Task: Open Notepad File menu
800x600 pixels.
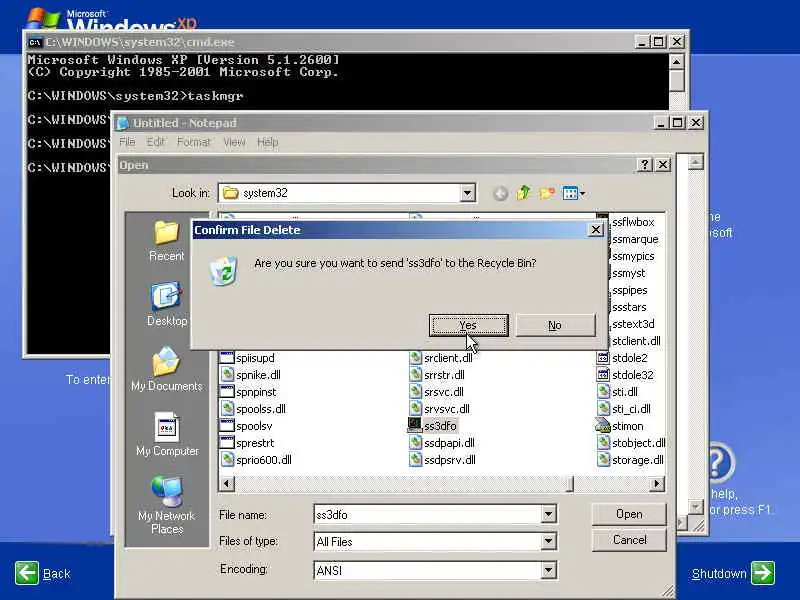Action: tap(128, 142)
